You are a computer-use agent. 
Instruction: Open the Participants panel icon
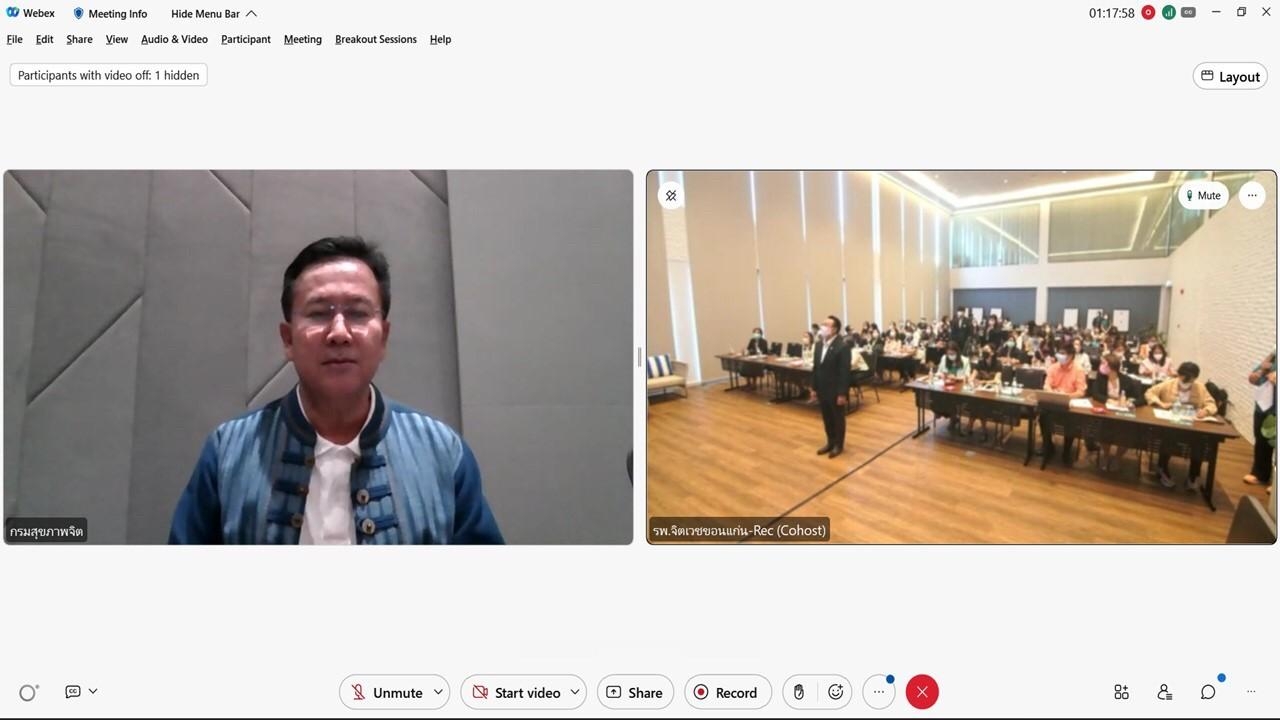tap(1165, 692)
